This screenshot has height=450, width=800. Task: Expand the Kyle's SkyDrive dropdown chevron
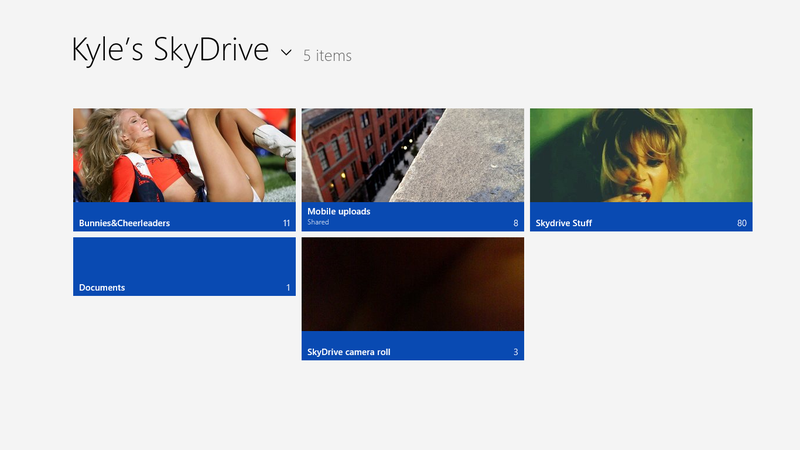[x=286, y=52]
